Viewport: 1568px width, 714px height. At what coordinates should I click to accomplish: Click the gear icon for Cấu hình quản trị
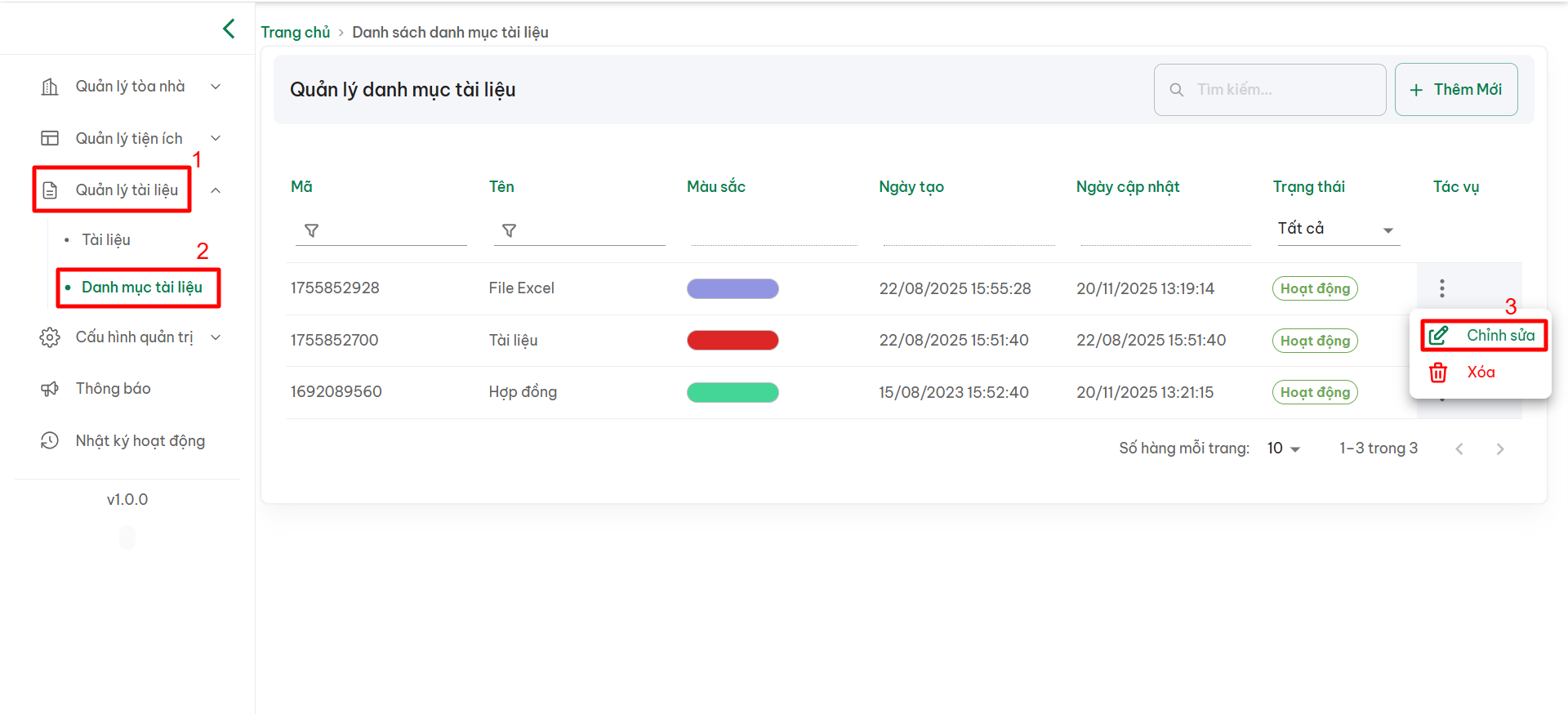point(50,337)
